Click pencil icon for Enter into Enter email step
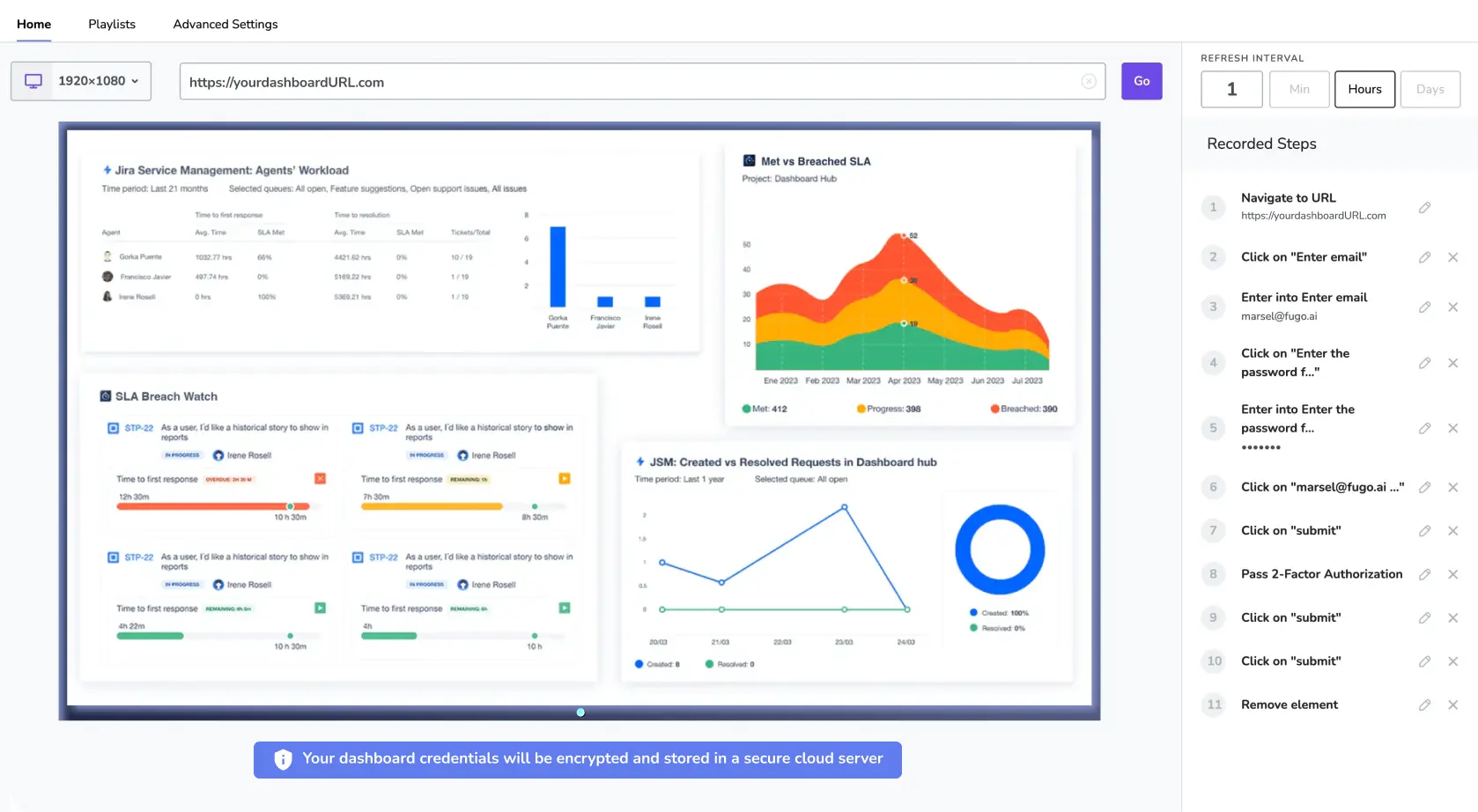 click(x=1424, y=307)
